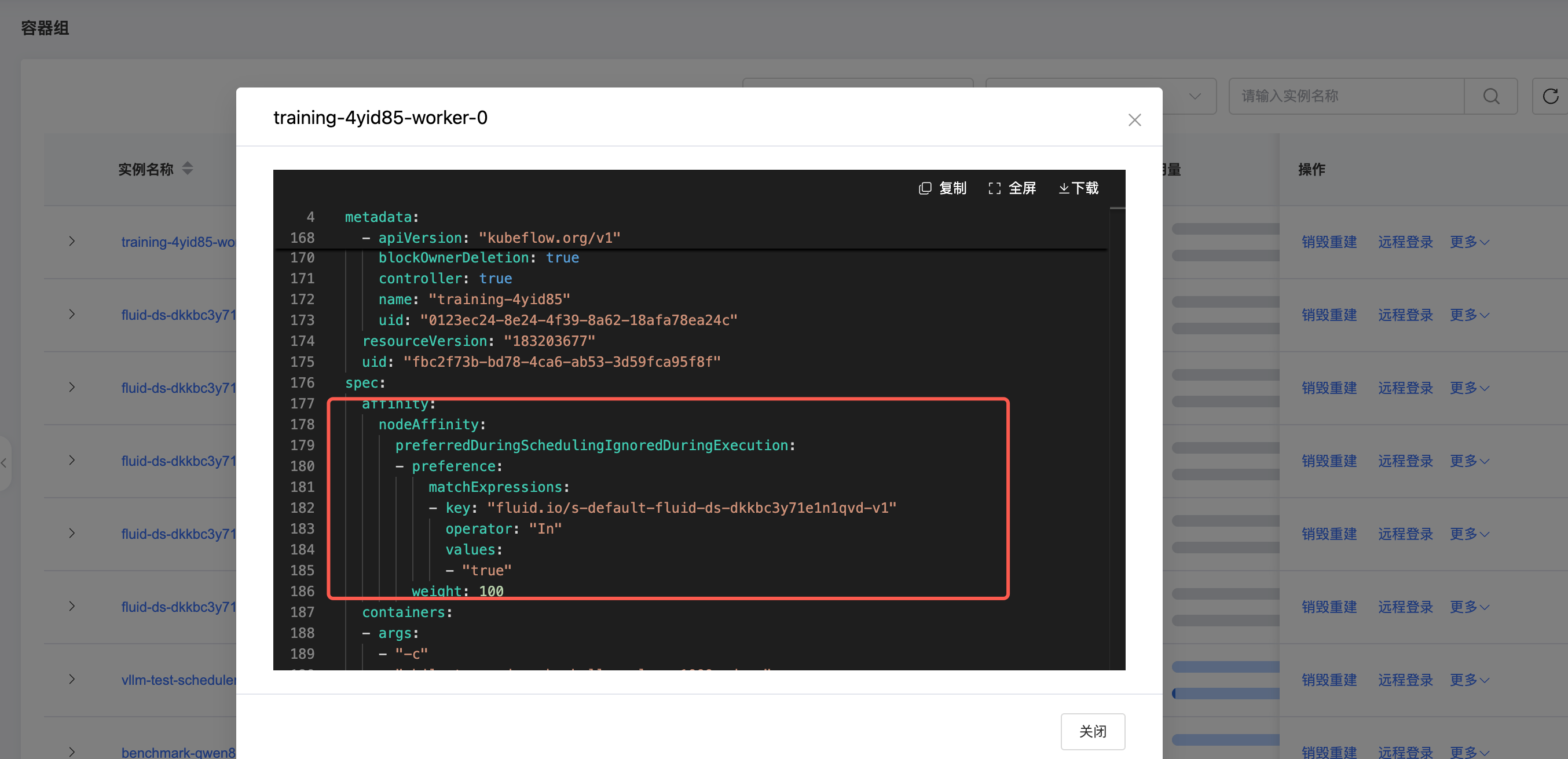
Task: Expand the training-4yid85-worker row
Action: (72, 241)
